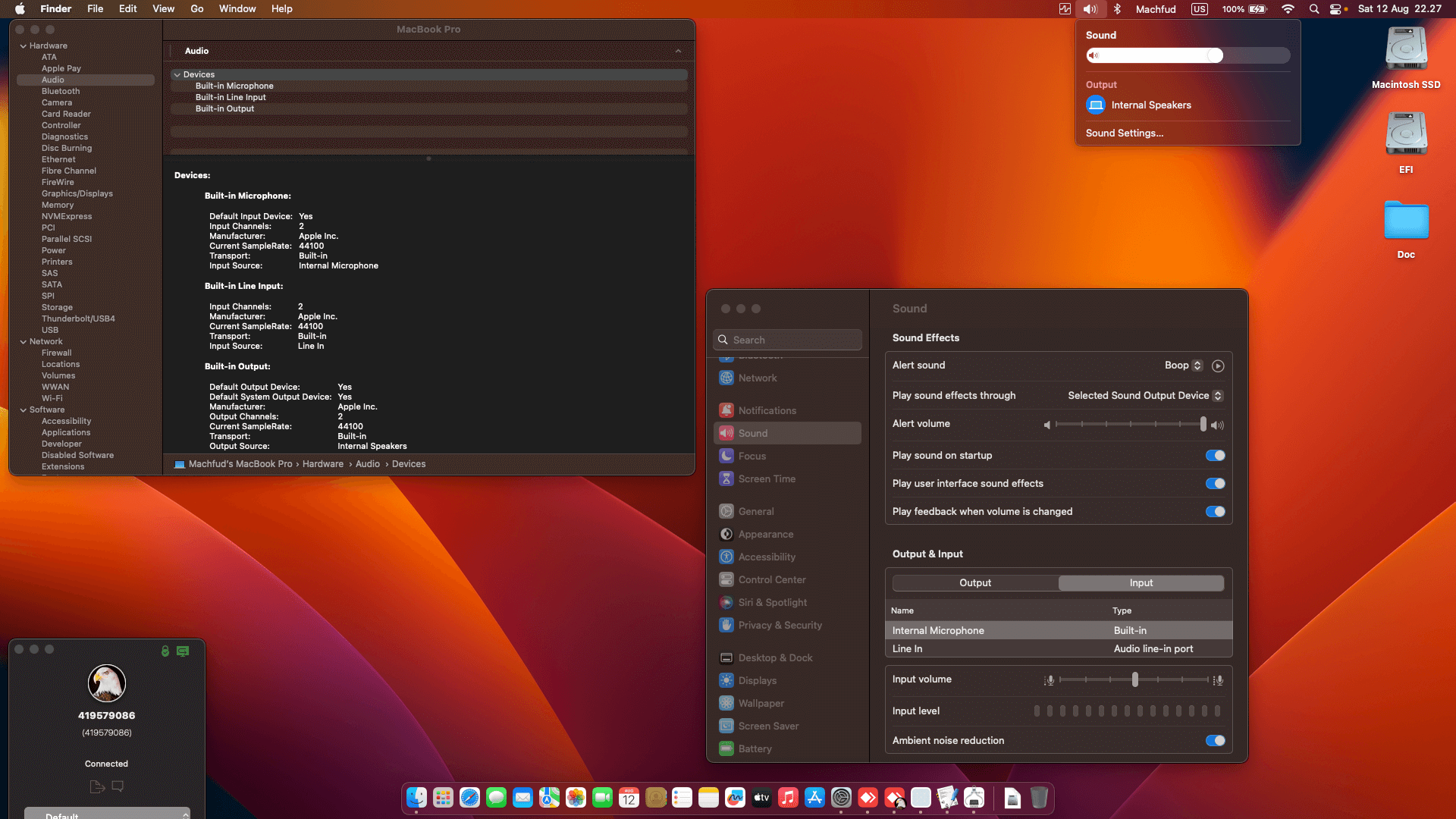Viewport: 1456px width, 819px height.
Task: Open the Go menu
Action: [197, 9]
